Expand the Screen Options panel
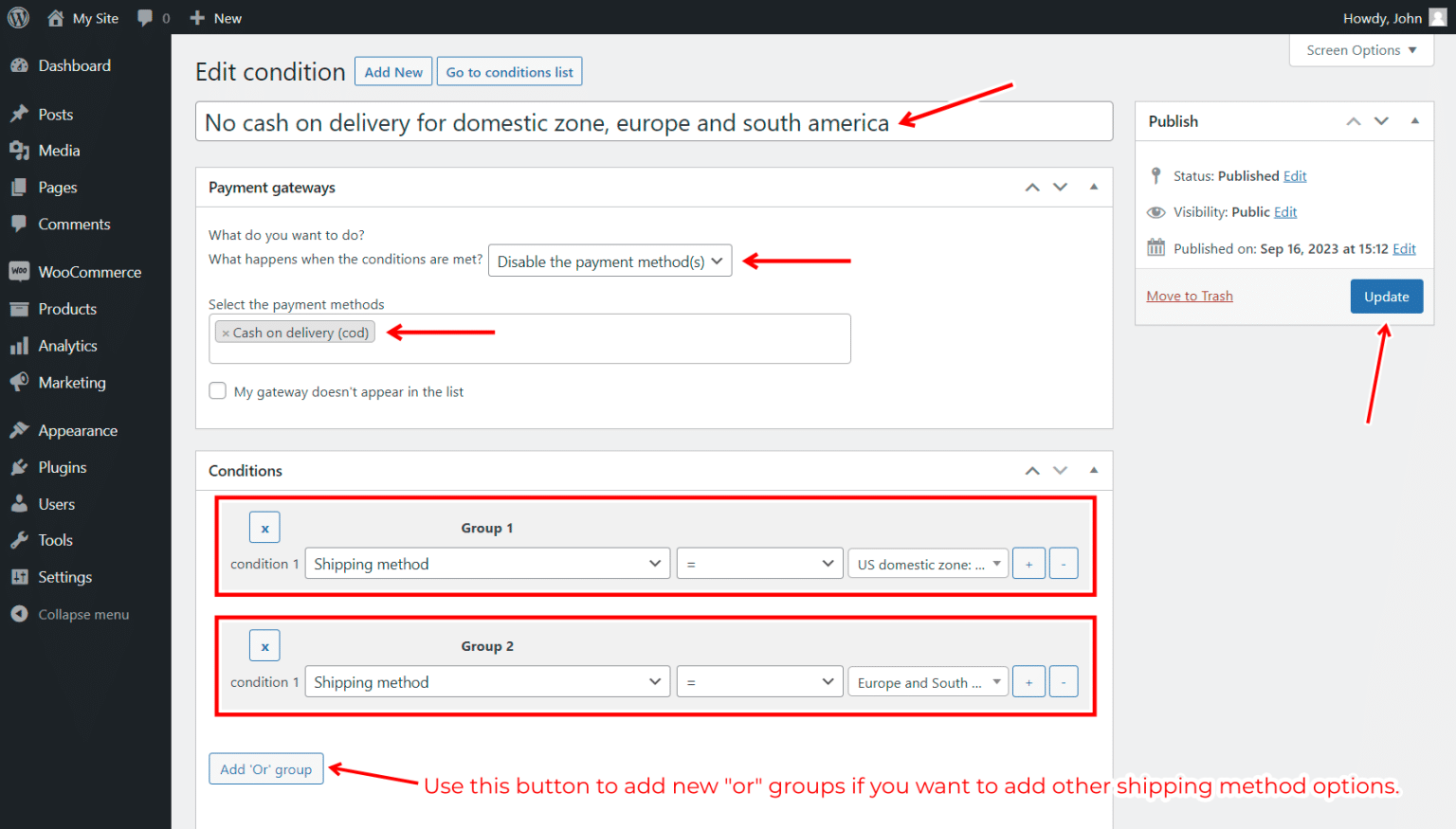 (1361, 49)
